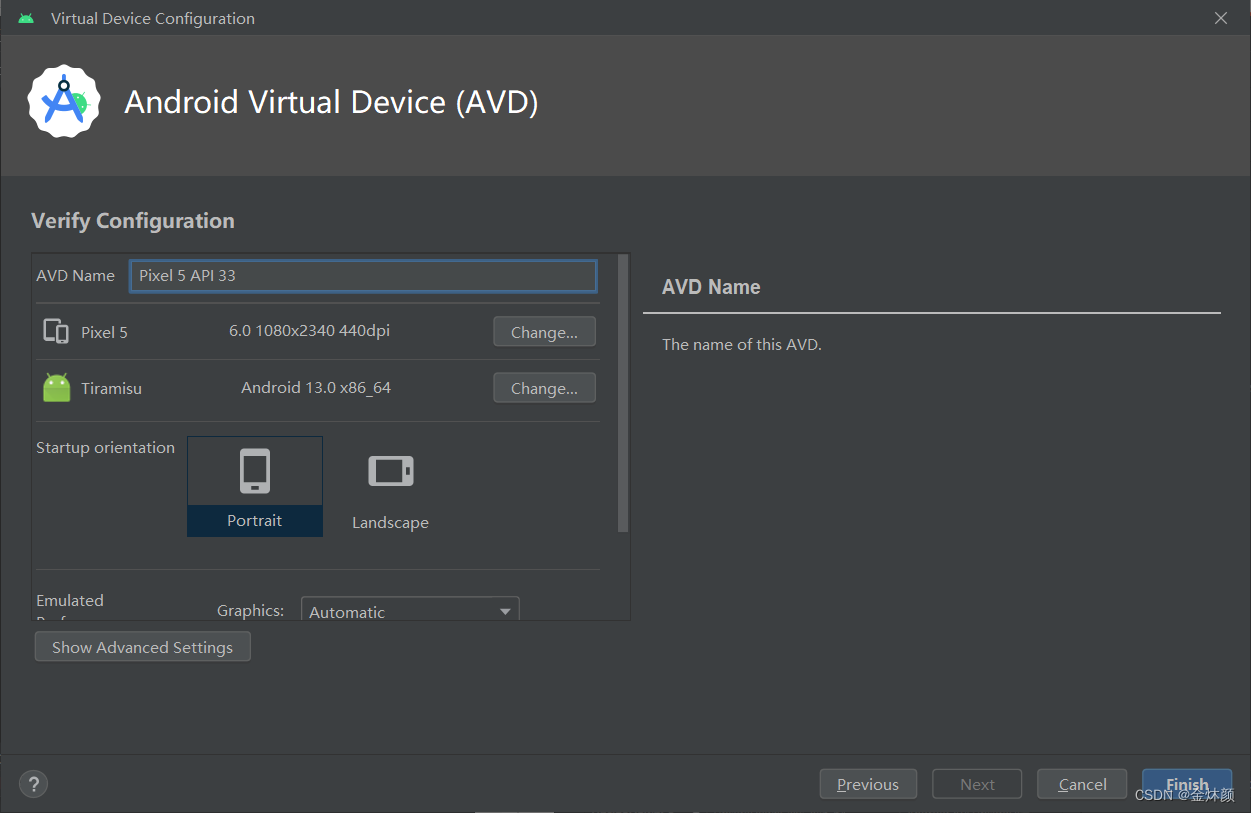The width and height of the screenshot is (1251, 813).
Task: Click the Android icon in title bar
Action: click(26, 18)
